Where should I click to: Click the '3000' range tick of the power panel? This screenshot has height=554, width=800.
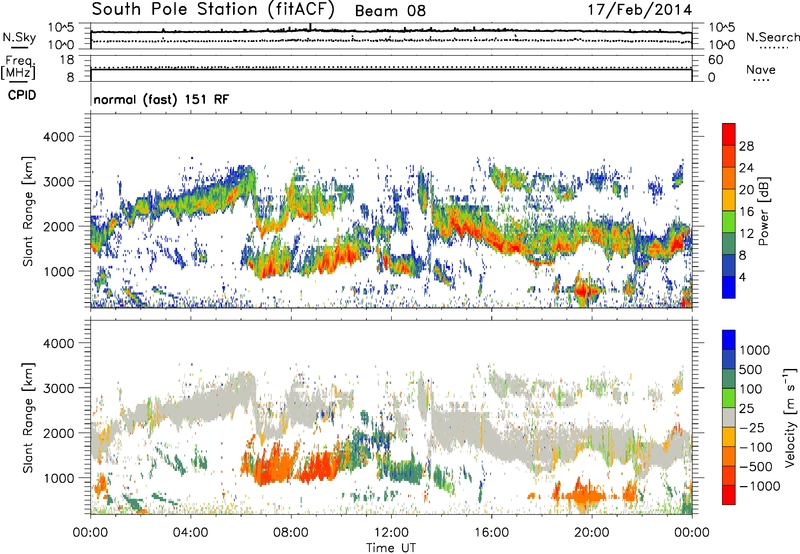(x=59, y=182)
